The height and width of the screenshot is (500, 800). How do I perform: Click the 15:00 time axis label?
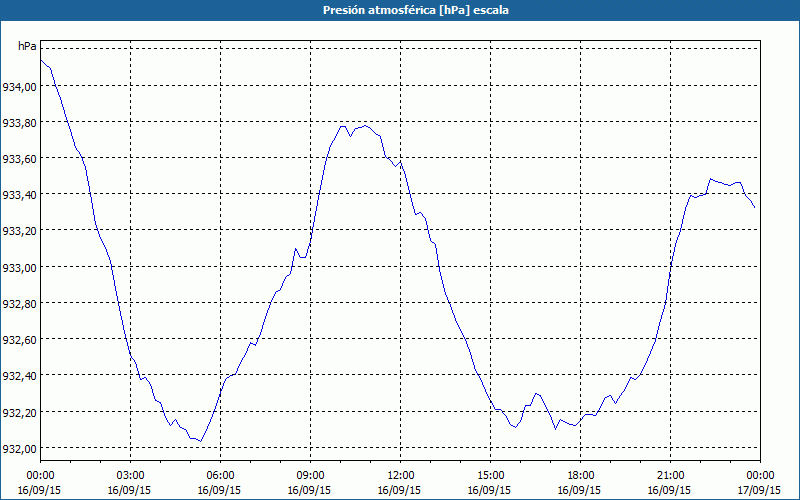coord(490,476)
